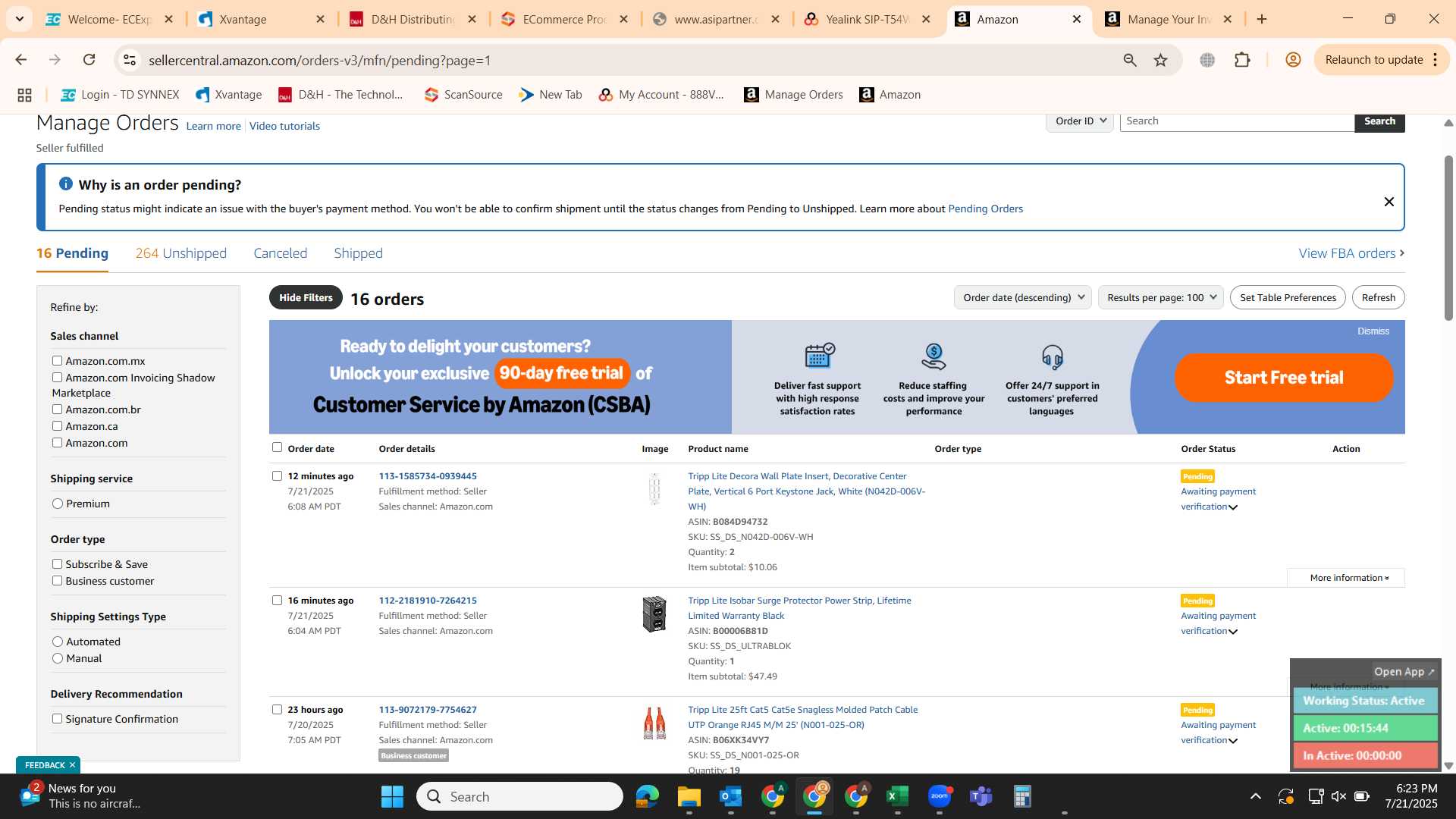Click the Tripp Lite wall plate product image

654,489
